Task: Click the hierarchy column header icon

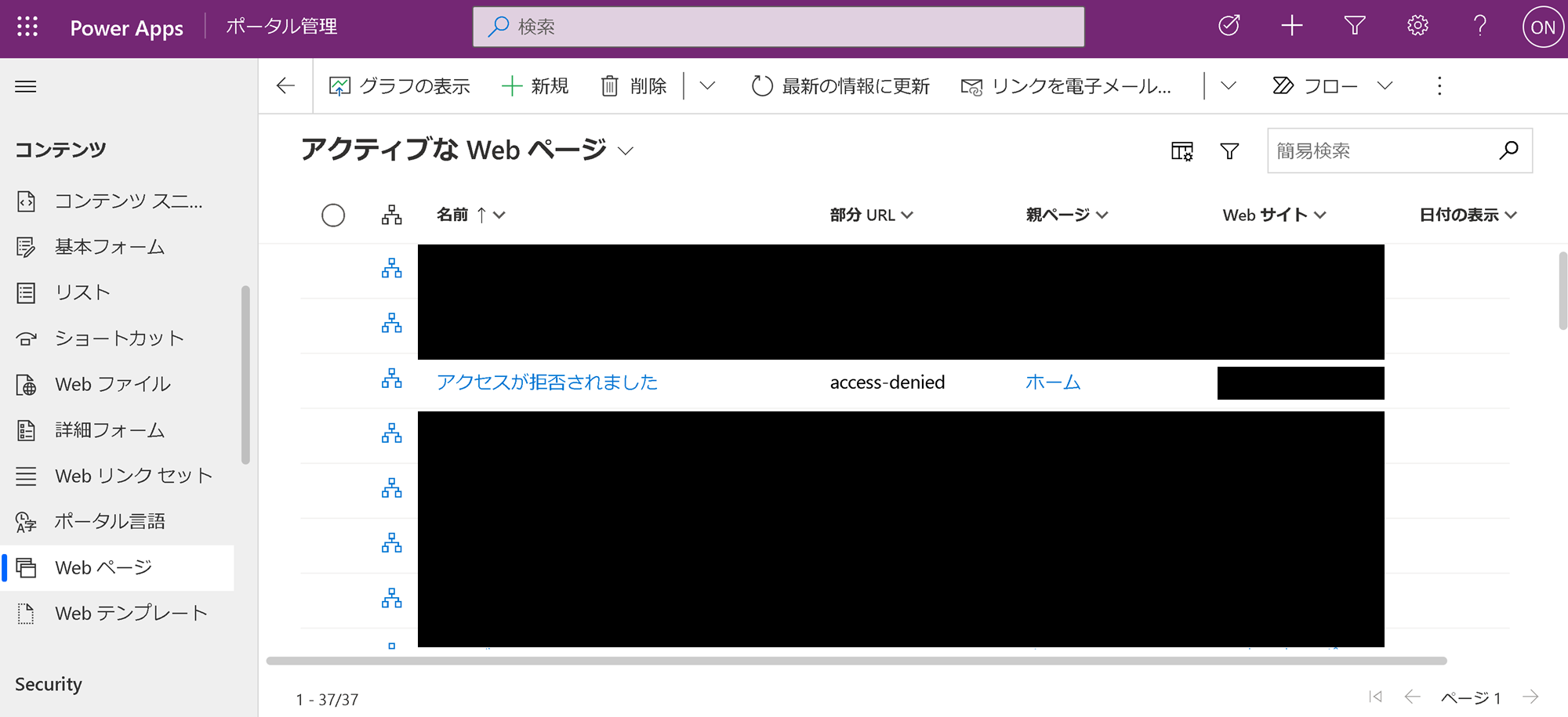Action: point(392,215)
